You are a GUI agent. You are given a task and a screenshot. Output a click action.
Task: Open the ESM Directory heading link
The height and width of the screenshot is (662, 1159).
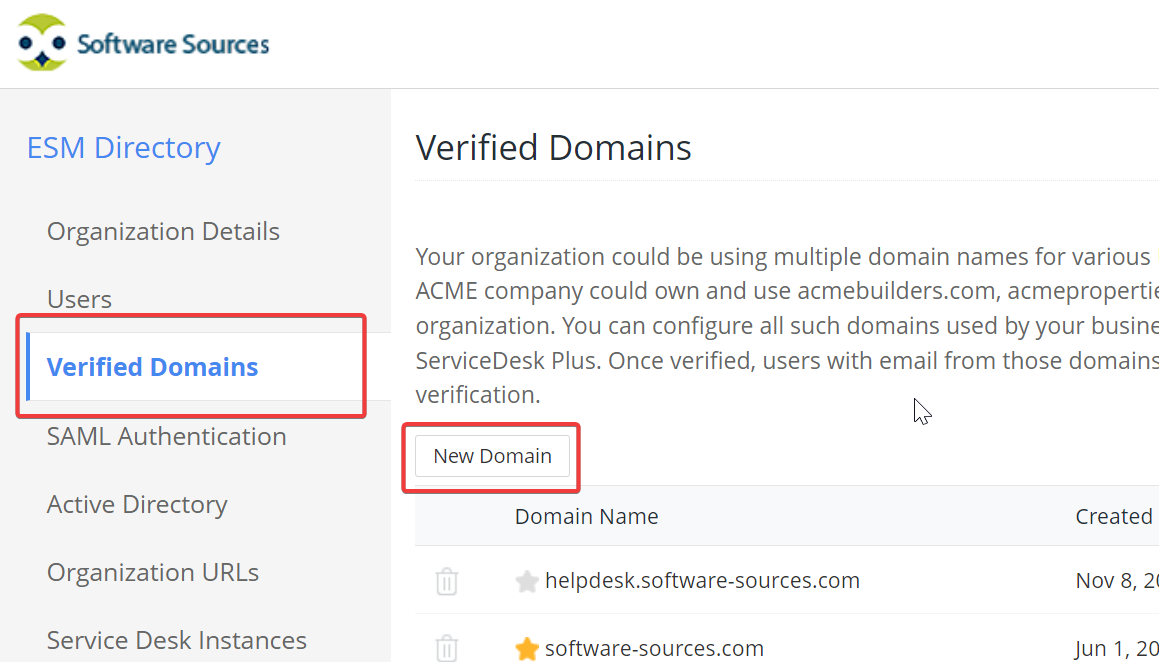coord(123,147)
